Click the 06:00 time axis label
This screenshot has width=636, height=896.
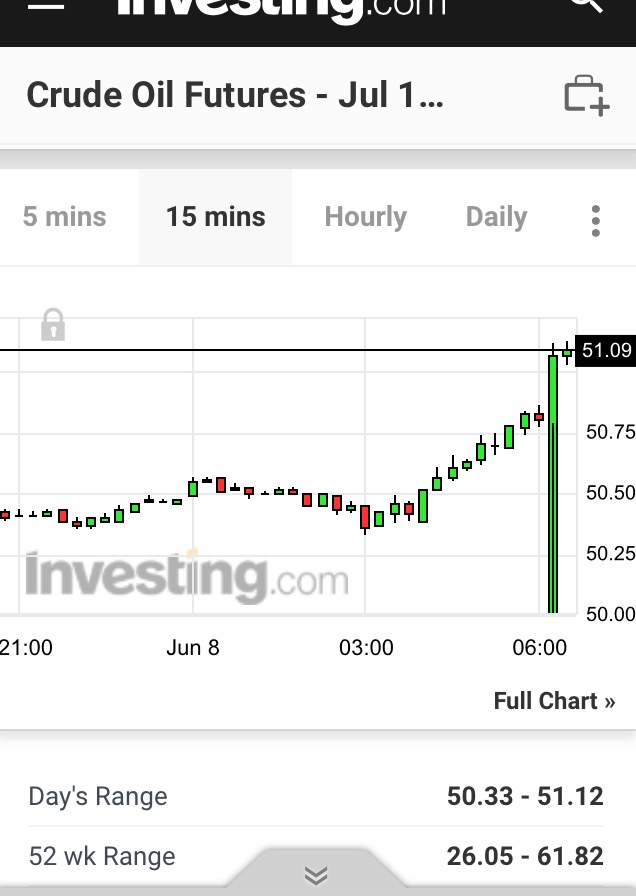539,648
